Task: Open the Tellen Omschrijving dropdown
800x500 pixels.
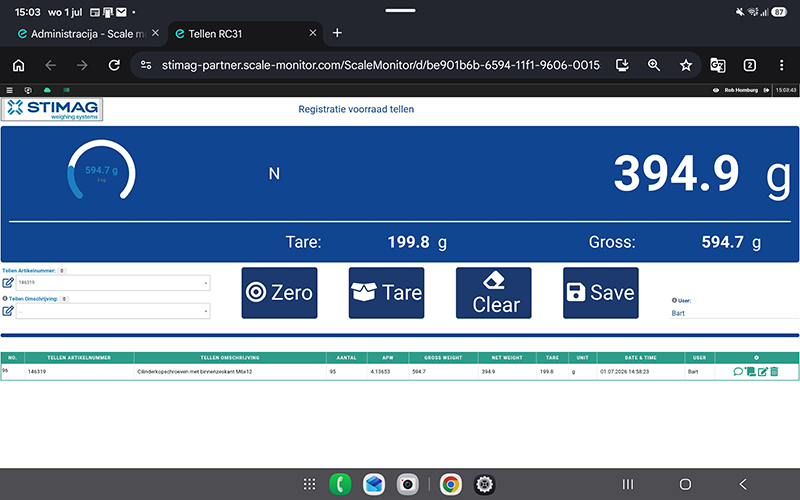Action: [113, 311]
